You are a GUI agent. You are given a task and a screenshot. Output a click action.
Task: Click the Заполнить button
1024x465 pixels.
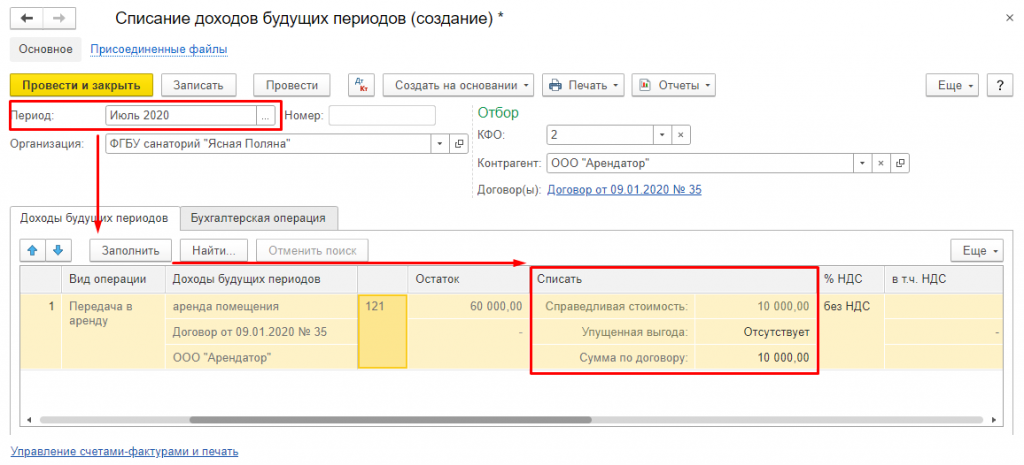131,249
